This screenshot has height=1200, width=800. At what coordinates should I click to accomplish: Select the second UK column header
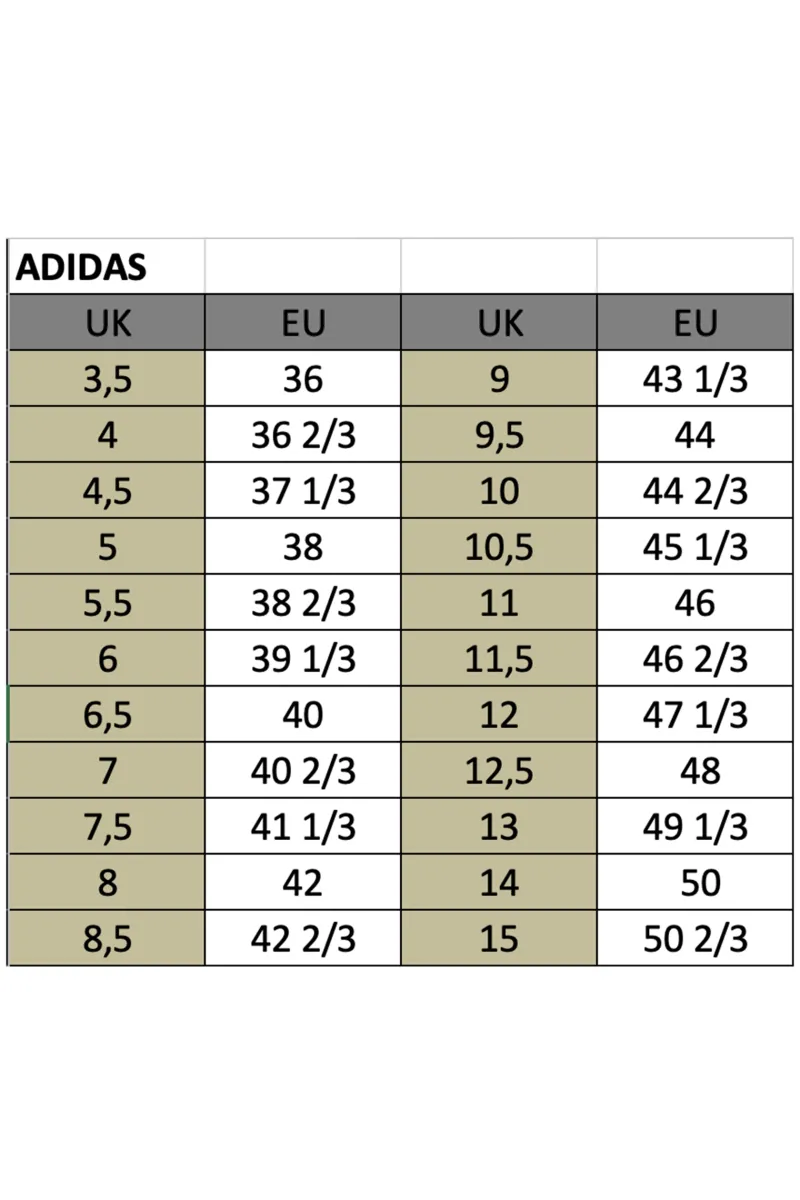[499, 323]
